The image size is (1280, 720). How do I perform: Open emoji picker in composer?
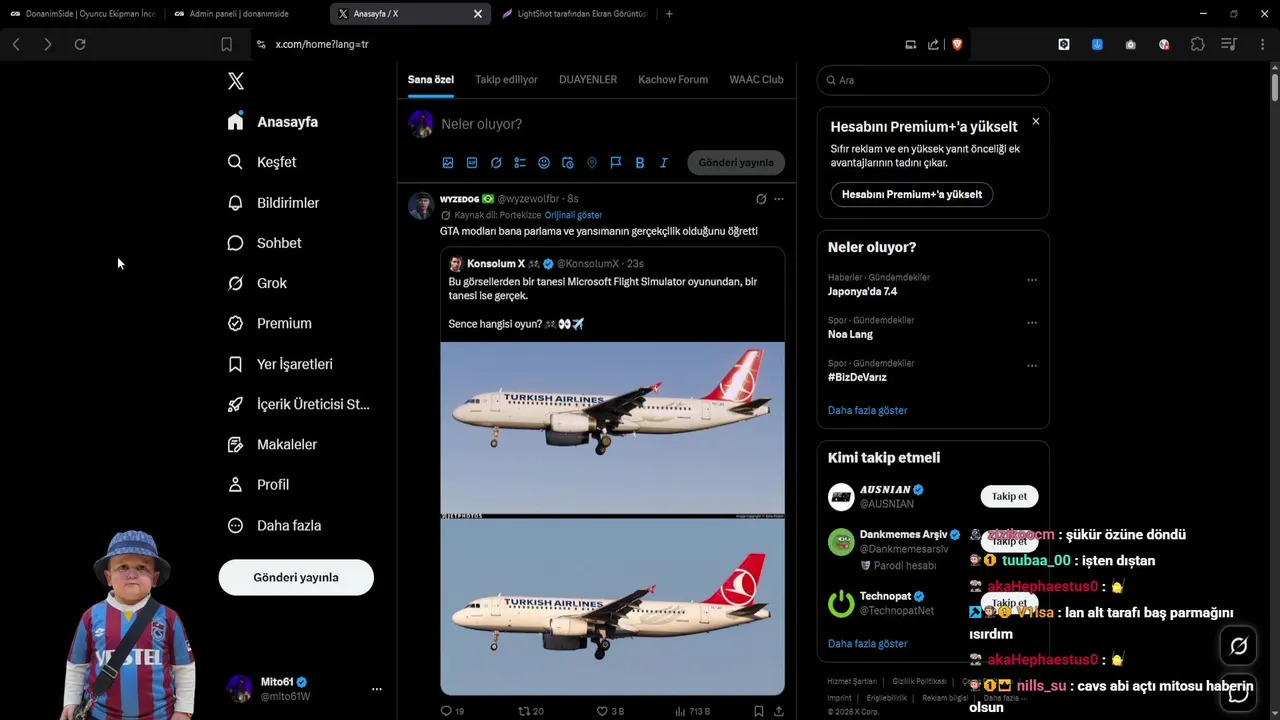point(544,163)
